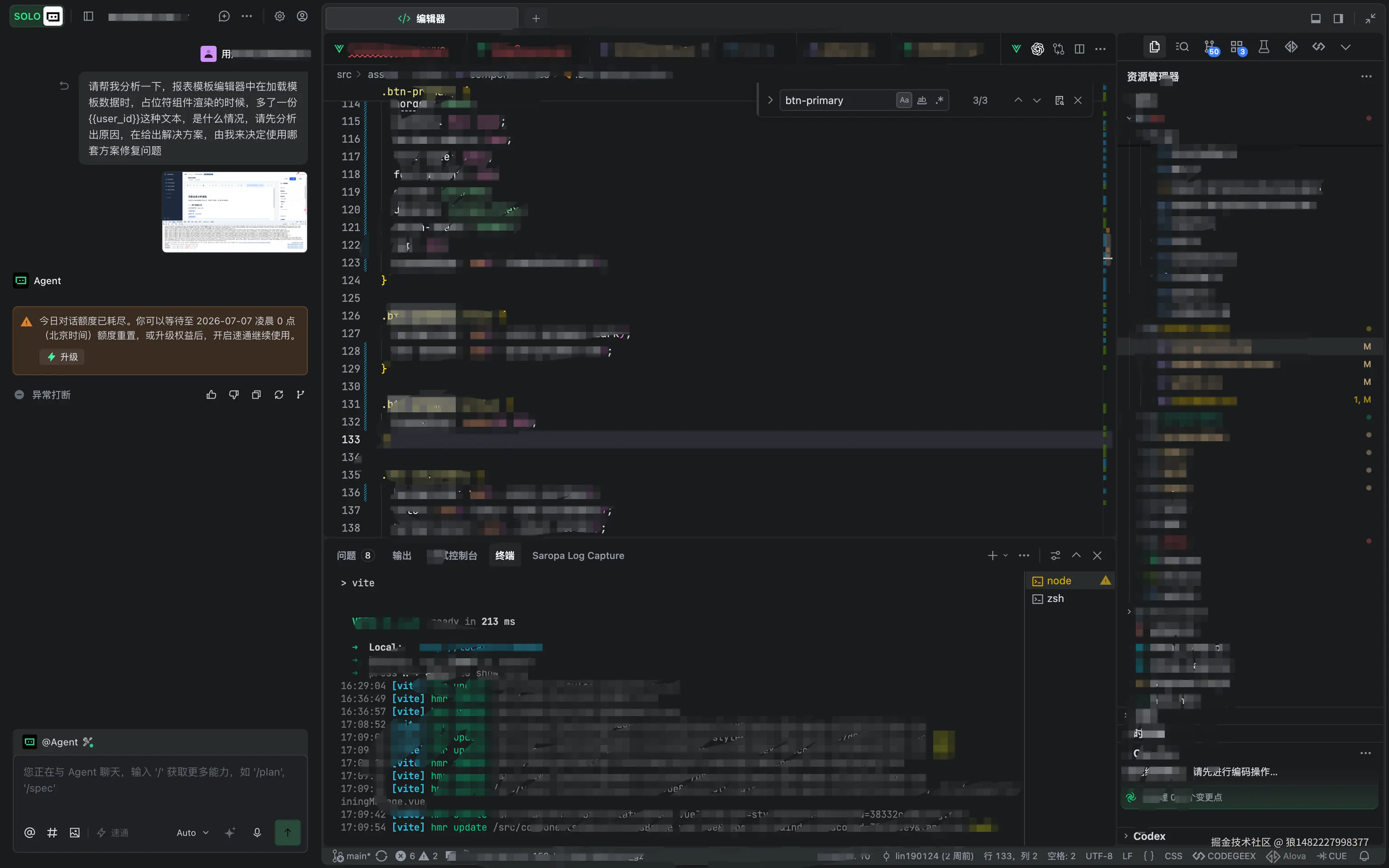1389x868 pixels.
Task: Toggle Find in Selection option
Action: pyautogui.click(x=1059, y=100)
